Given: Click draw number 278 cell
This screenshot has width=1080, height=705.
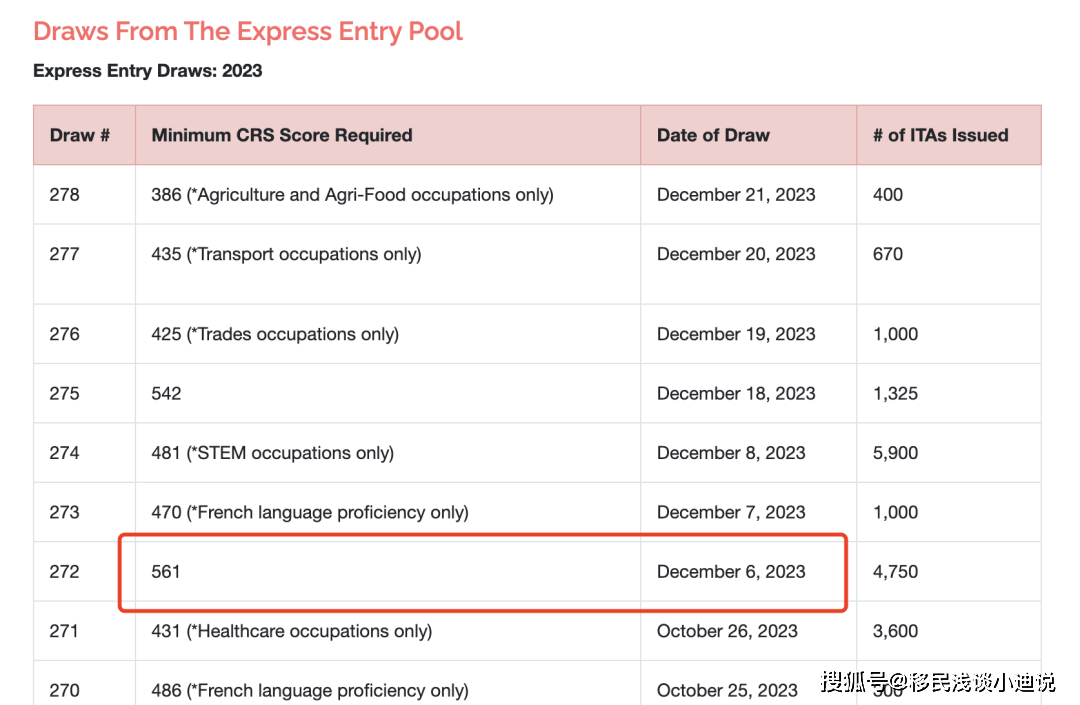Looking at the screenshot, I should point(65,194).
